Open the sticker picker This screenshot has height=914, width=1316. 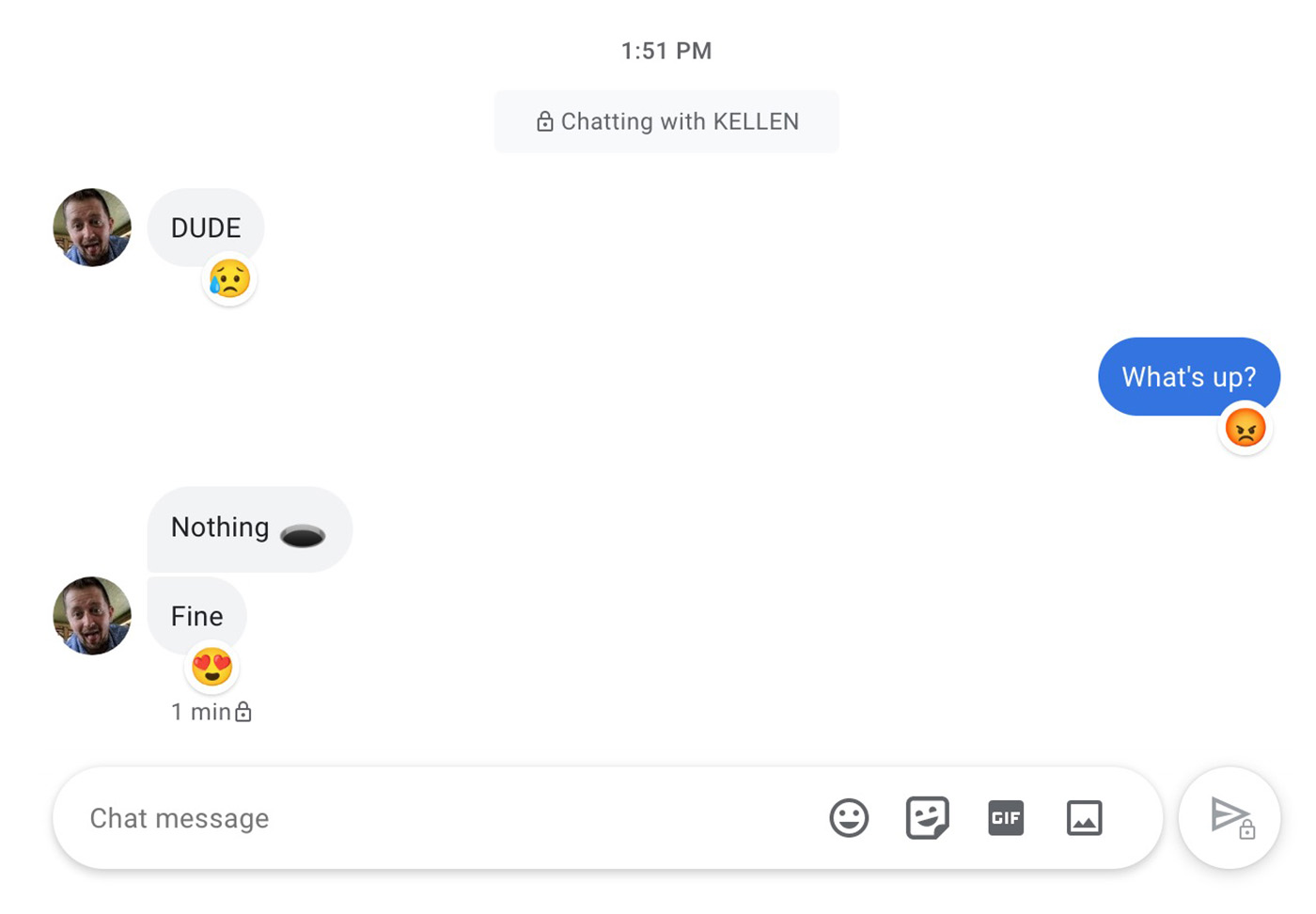[927, 818]
